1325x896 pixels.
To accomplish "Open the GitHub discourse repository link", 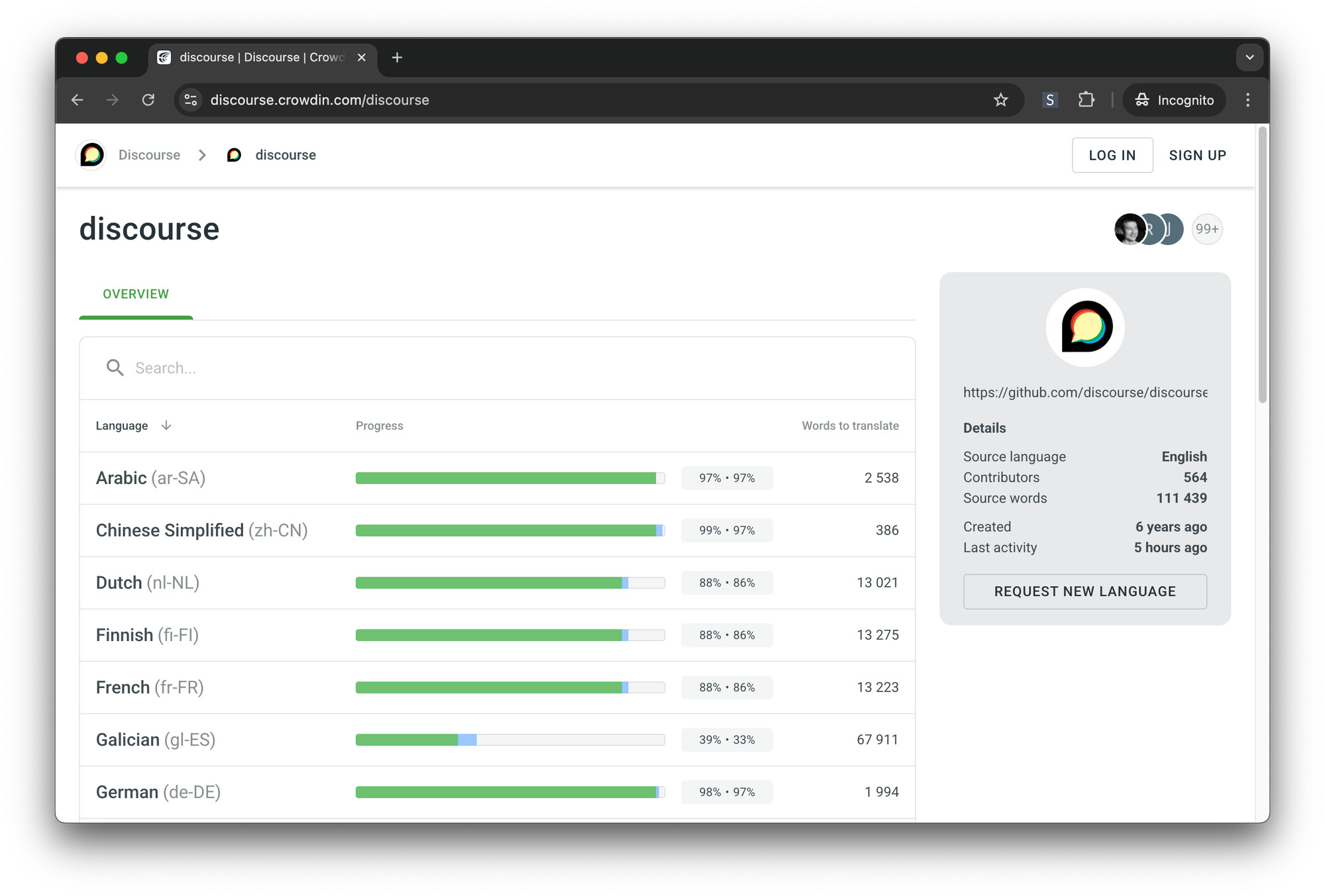I will pos(1085,393).
